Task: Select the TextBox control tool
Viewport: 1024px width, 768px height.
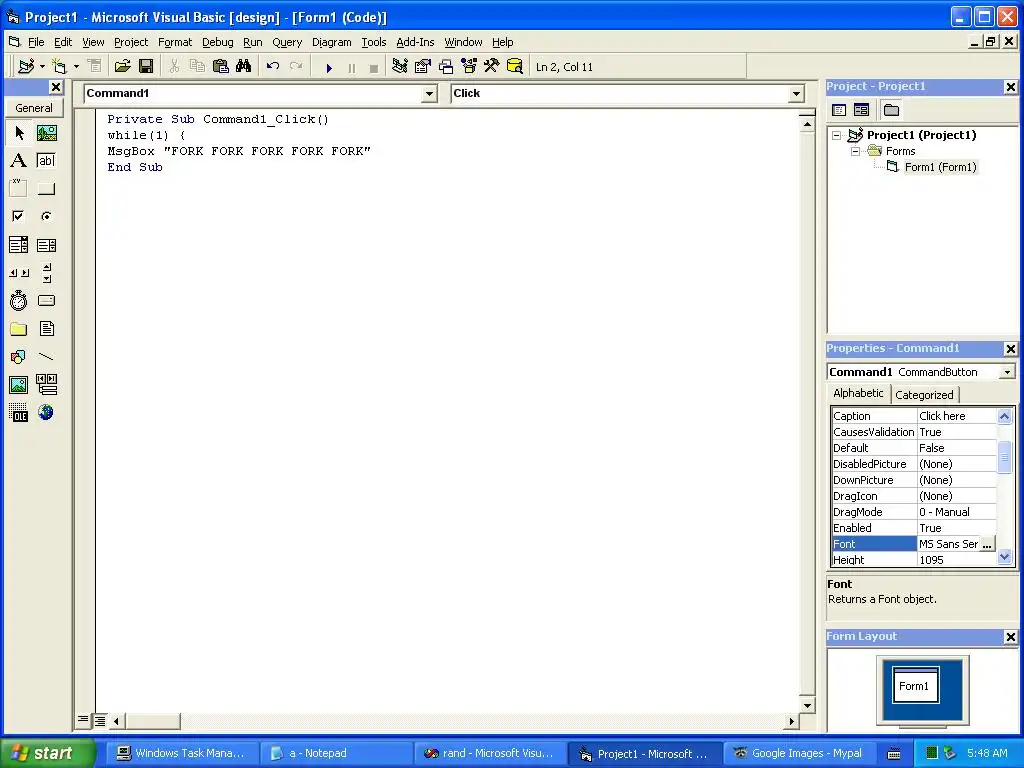Action: tap(46, 161)
